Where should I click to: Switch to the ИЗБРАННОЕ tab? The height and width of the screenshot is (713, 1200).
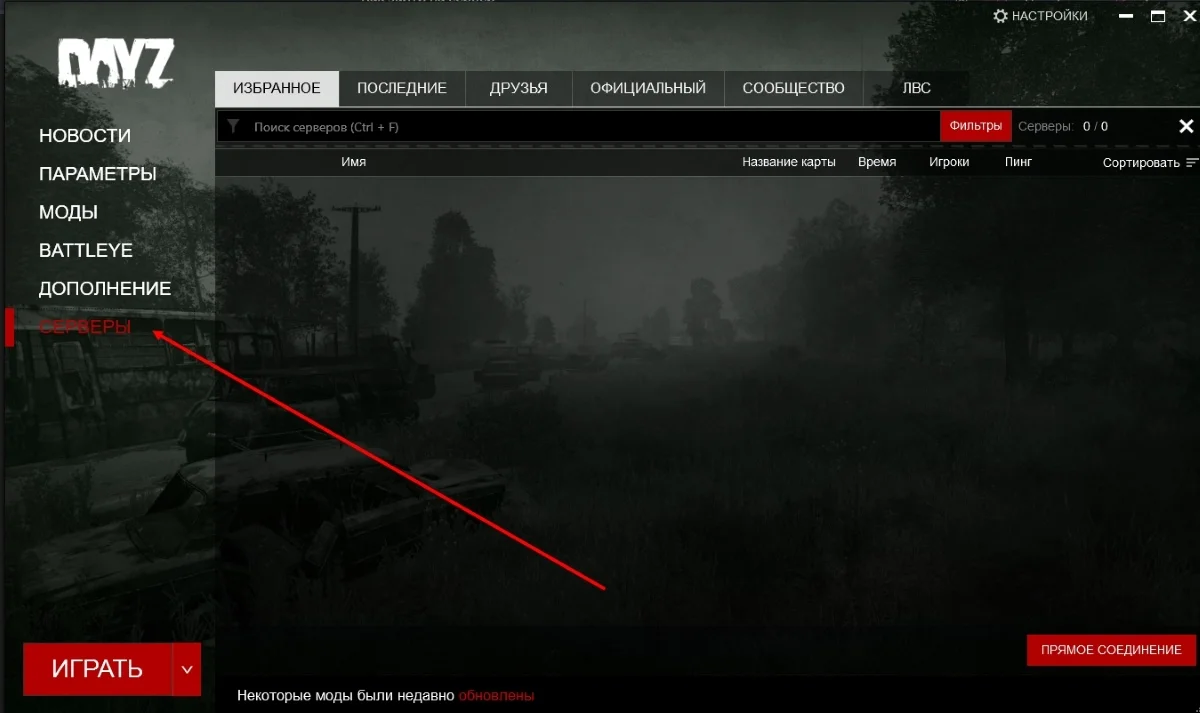[x=277, y=88]
